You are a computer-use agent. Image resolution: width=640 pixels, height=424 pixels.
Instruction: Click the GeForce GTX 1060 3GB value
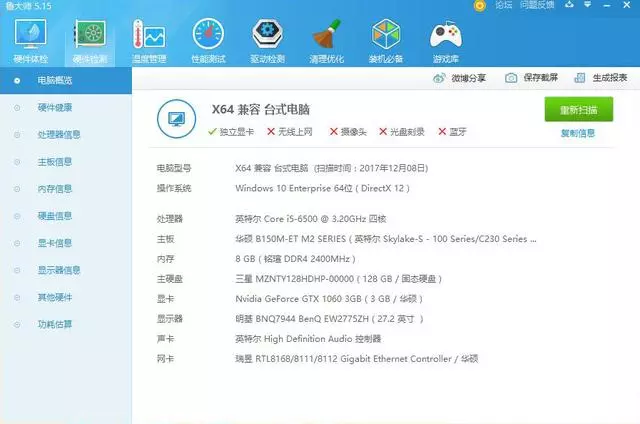[329, 299]
